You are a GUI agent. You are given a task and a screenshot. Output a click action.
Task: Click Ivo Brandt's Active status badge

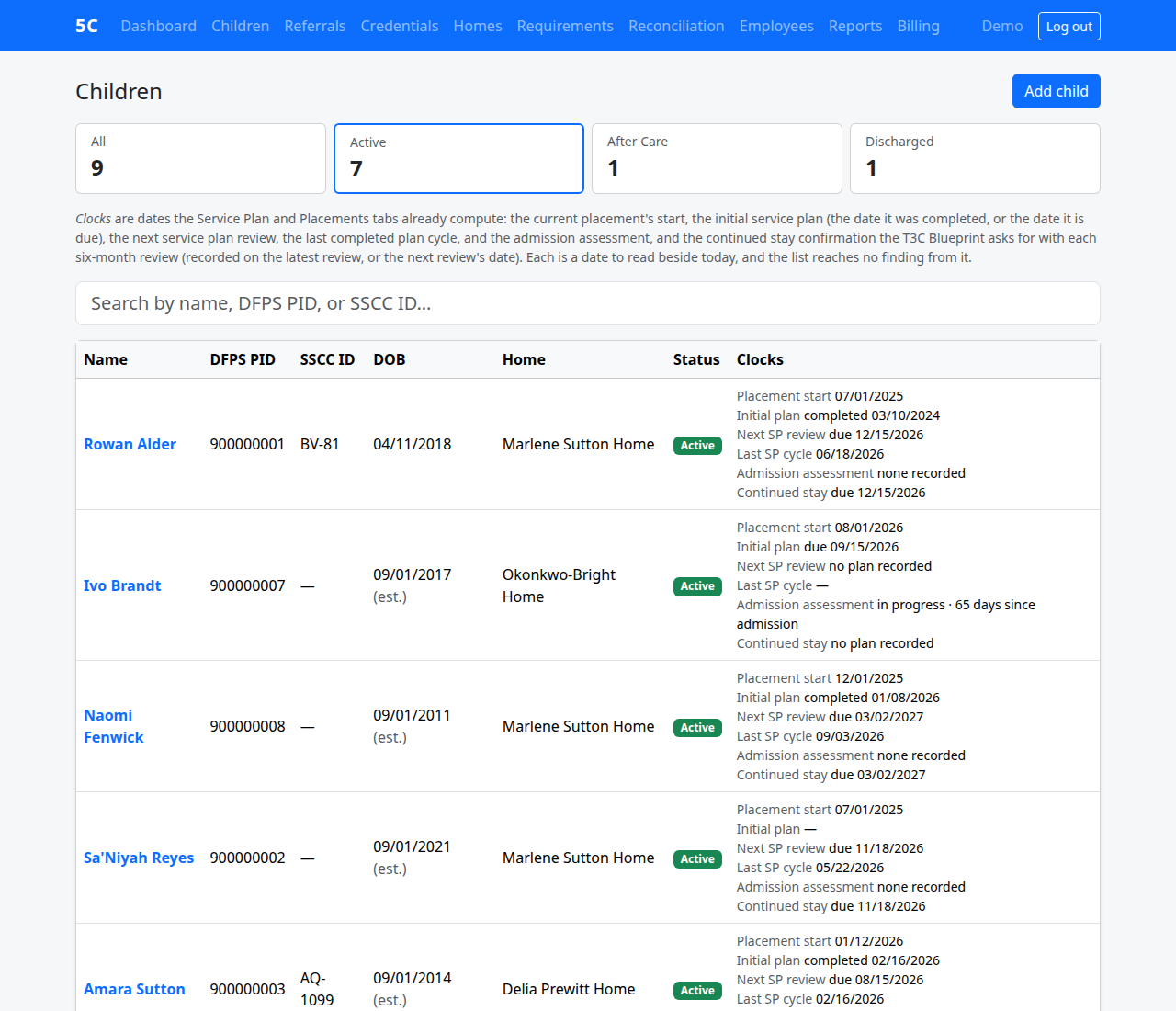697,585
